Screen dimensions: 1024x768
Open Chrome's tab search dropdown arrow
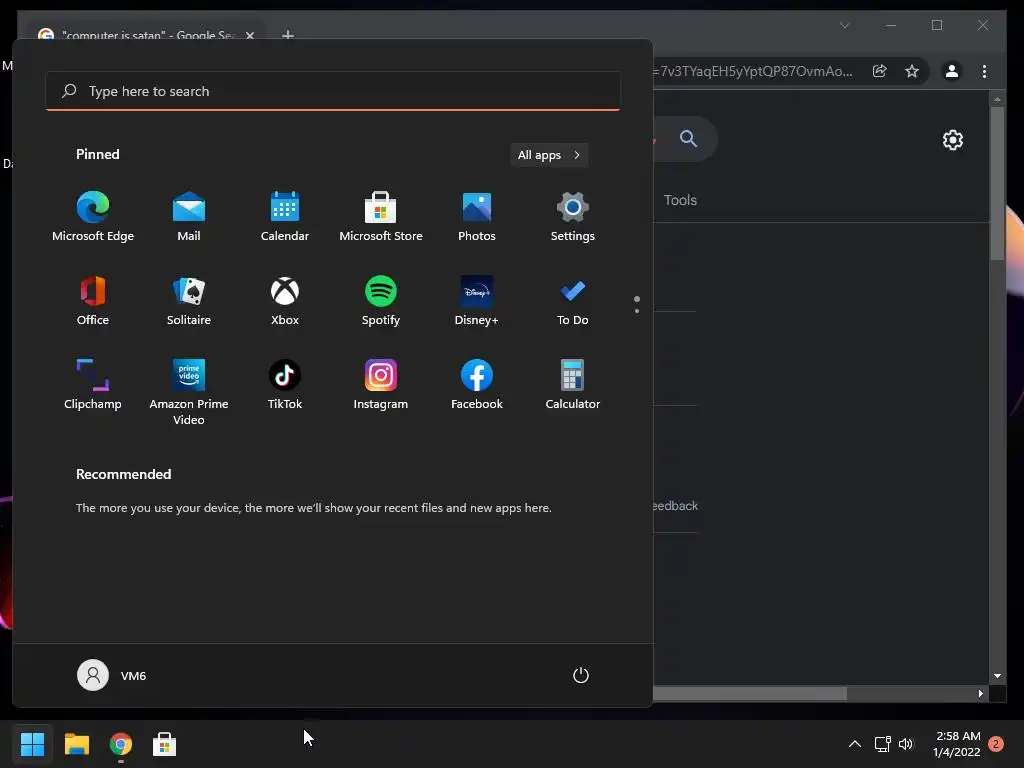click(844, 25)
